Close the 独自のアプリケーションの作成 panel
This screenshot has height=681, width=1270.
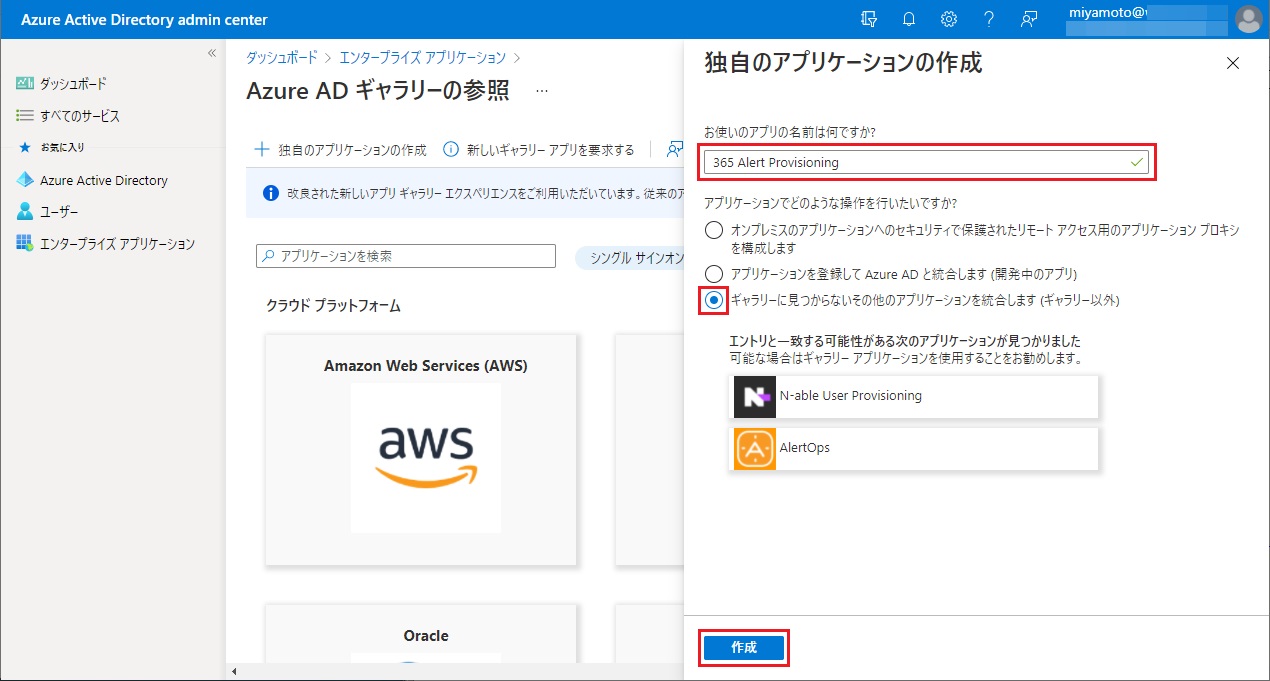click(1232, 64)
